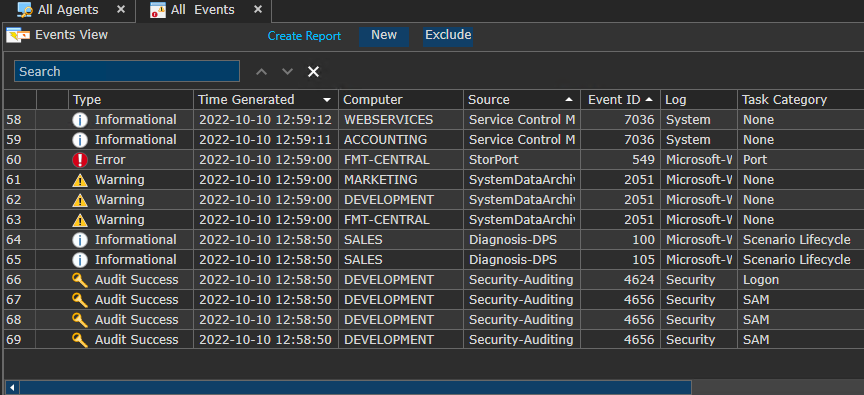Click the Informational icon in row 58
This screenshot has width=864, height=395.
(x=80, y=120)
